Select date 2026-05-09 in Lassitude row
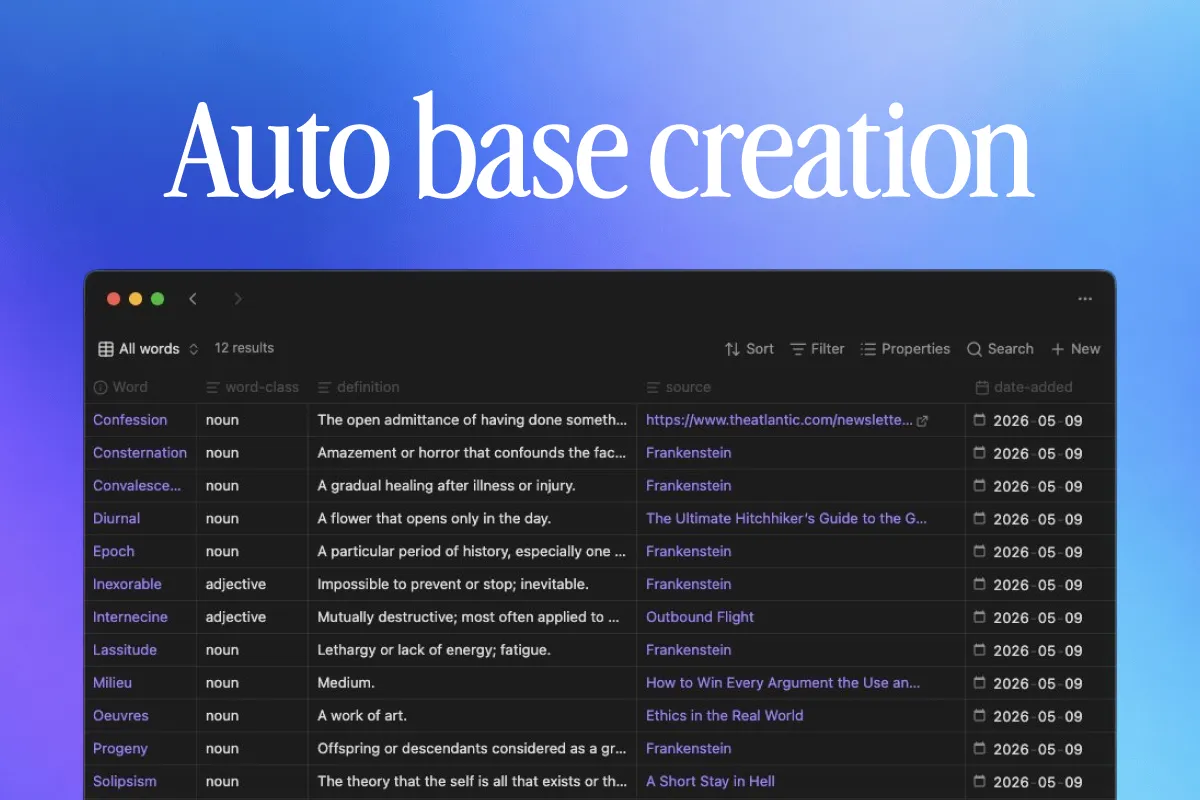1200x800 pixels. click(x=1038, y=651)
